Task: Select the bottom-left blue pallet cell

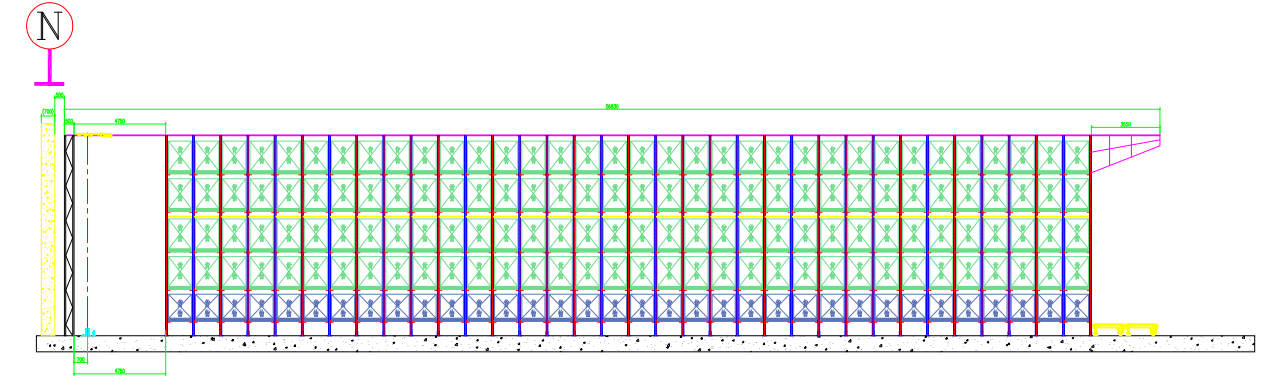Action: tap(180, 307)
